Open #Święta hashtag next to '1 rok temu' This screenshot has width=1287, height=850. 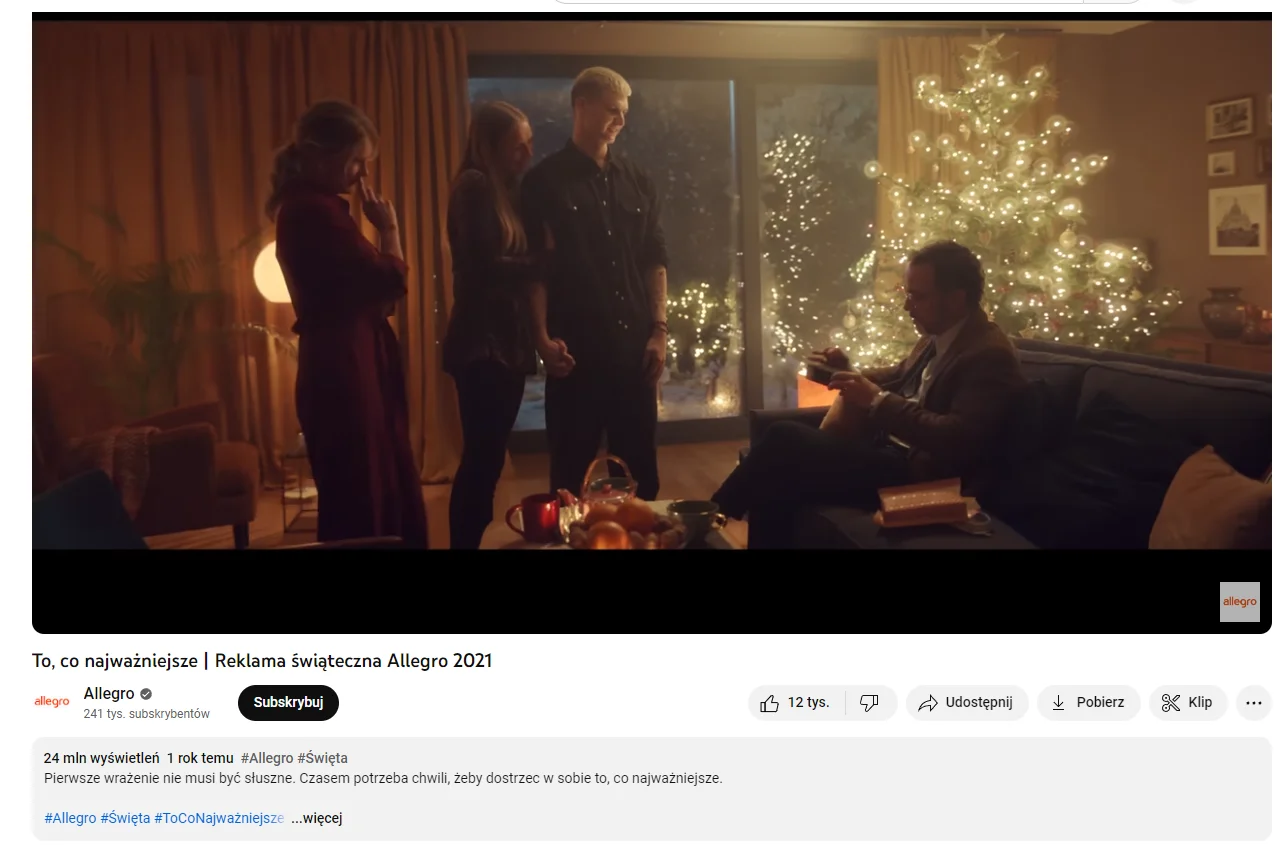click(323, 758)
